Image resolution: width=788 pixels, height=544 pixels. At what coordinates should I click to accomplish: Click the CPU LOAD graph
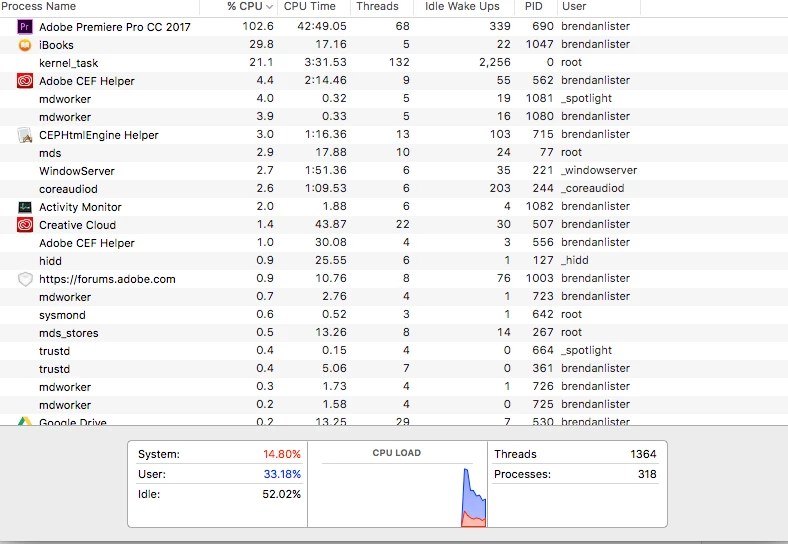click(397, 495)
